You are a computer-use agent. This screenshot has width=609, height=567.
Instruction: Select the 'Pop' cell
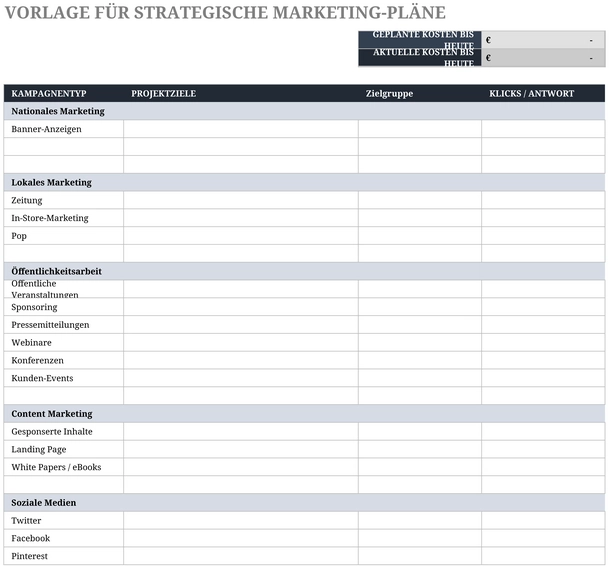pyautogui.click(x=64, y=236)
